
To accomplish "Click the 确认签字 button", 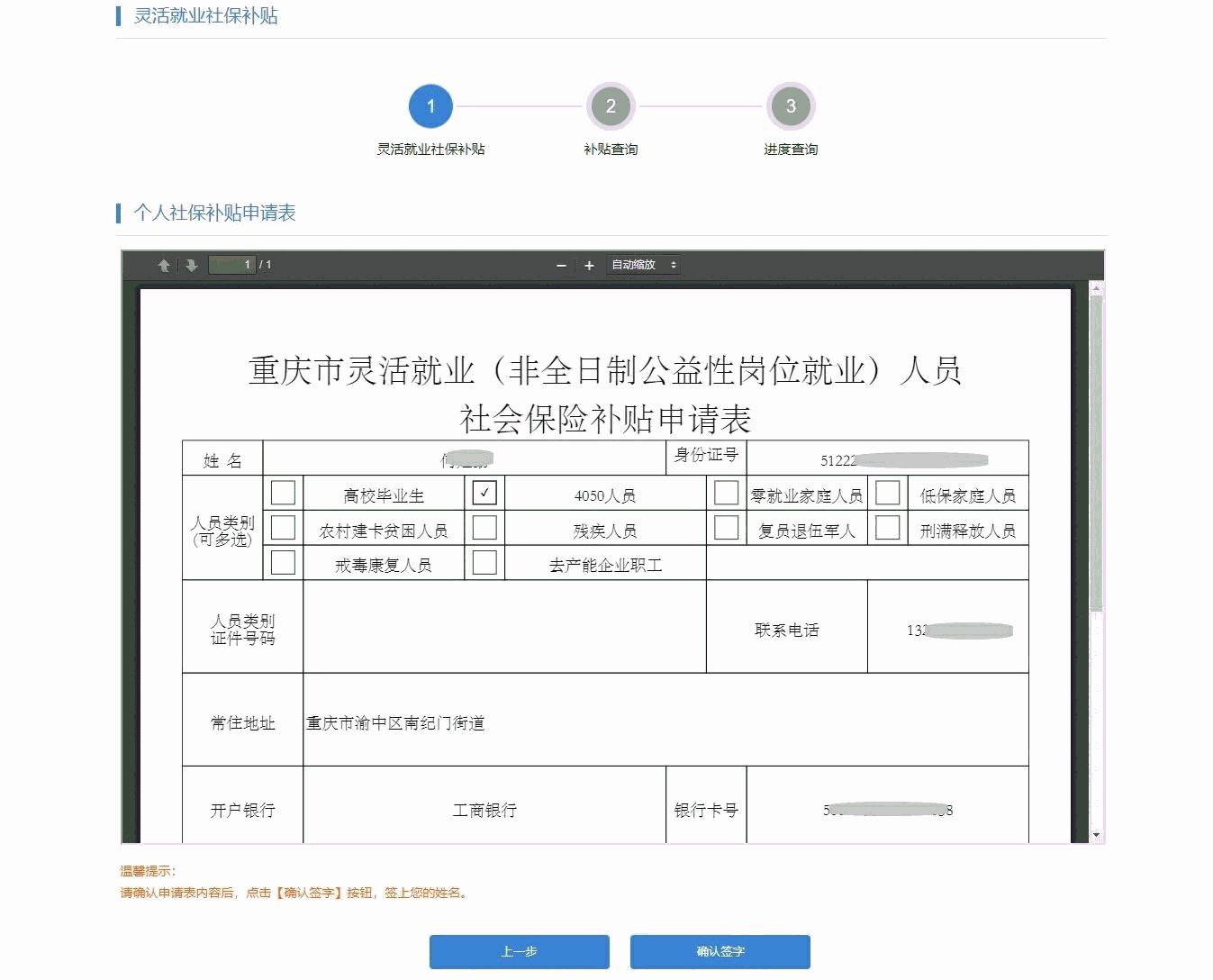I will click(720, 952).
